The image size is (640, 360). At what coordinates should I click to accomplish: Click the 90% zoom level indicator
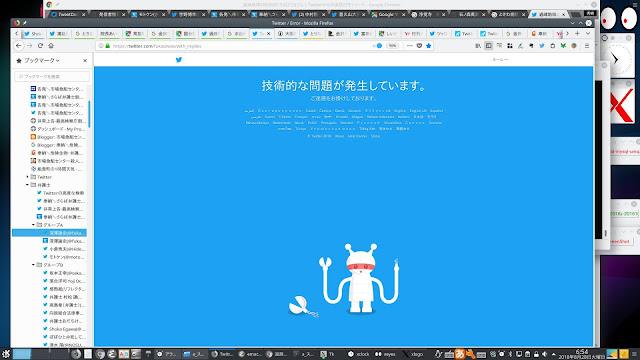pos(392,46)
